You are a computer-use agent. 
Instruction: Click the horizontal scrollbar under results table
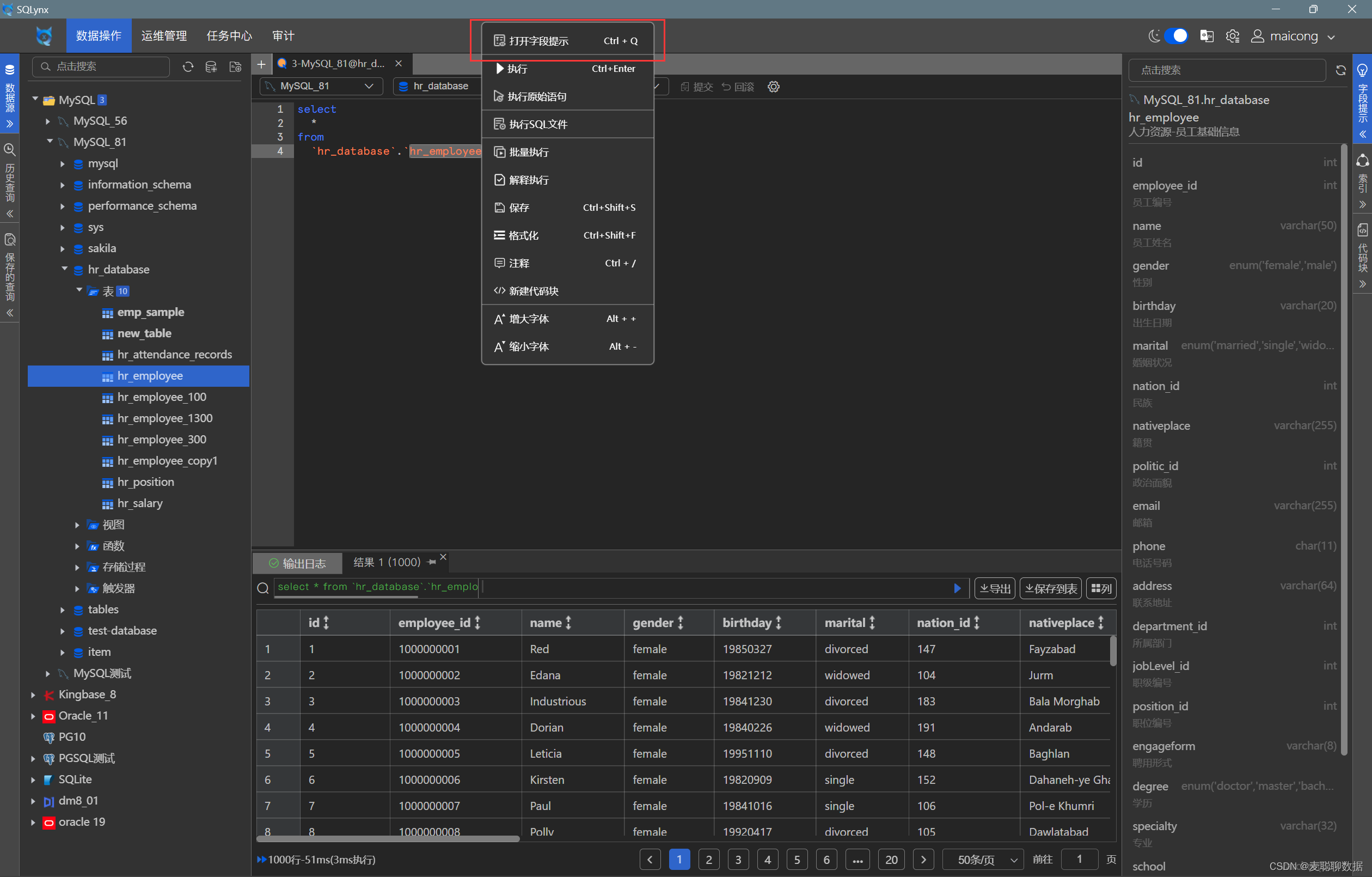click(388, 838)
